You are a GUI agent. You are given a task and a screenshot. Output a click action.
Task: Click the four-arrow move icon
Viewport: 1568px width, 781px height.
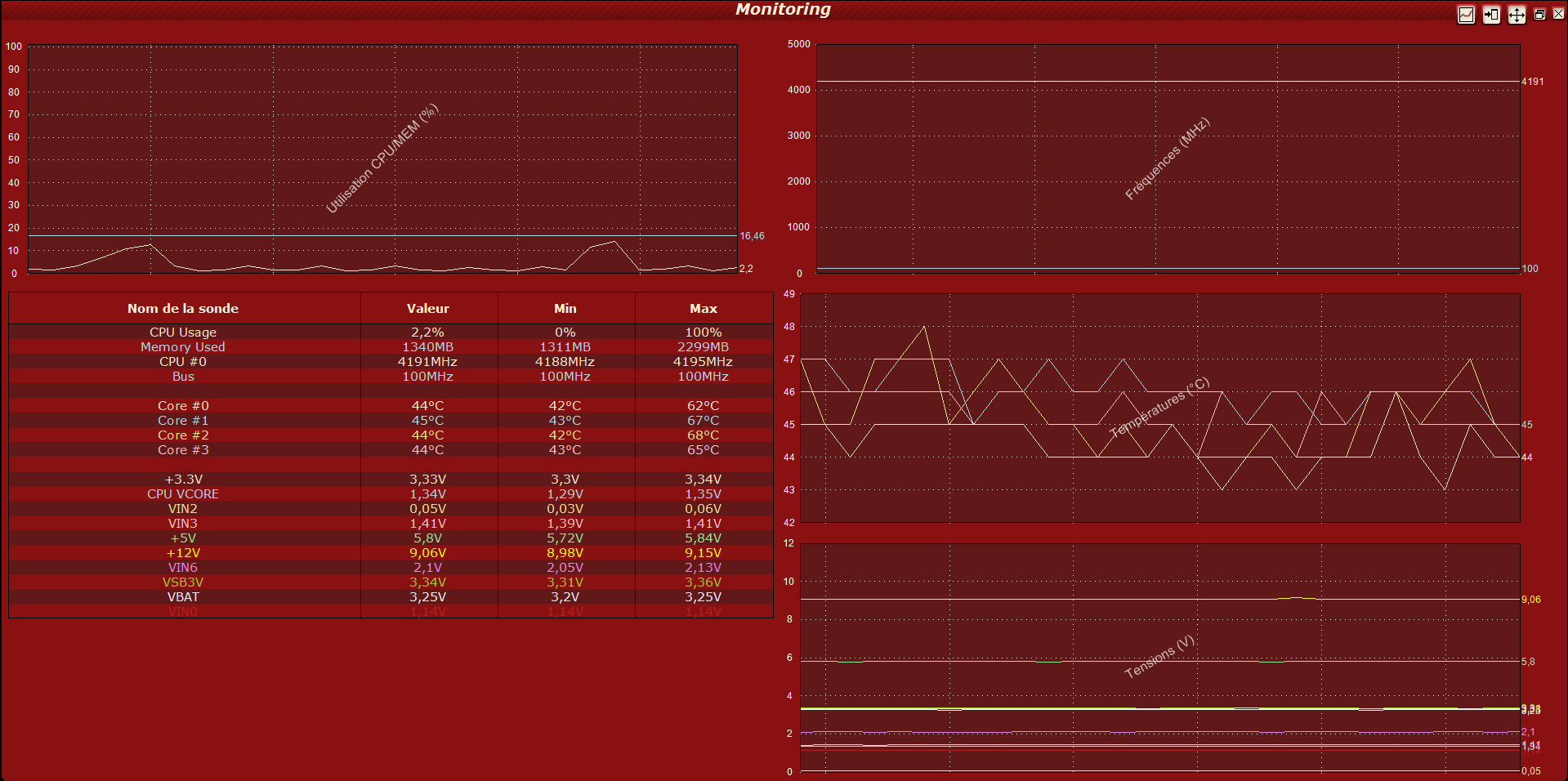[1517, 15]
